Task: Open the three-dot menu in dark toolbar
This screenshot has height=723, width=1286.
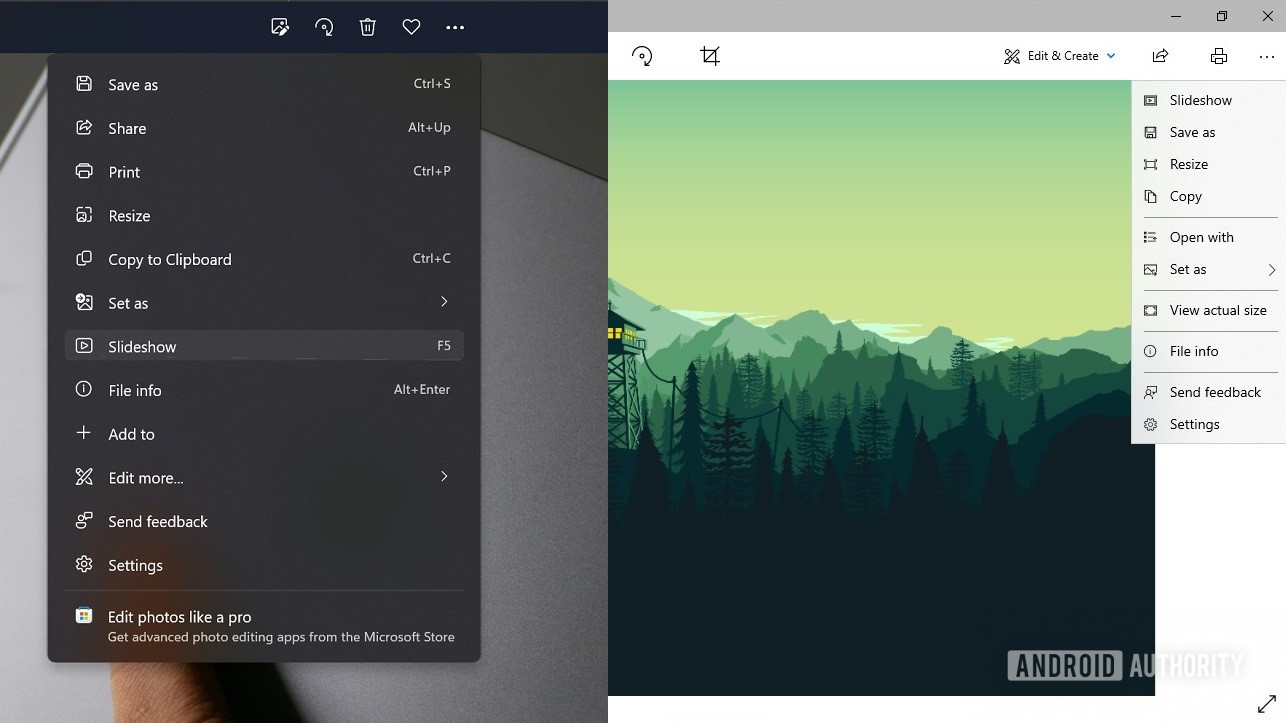Action: point(455,27)
